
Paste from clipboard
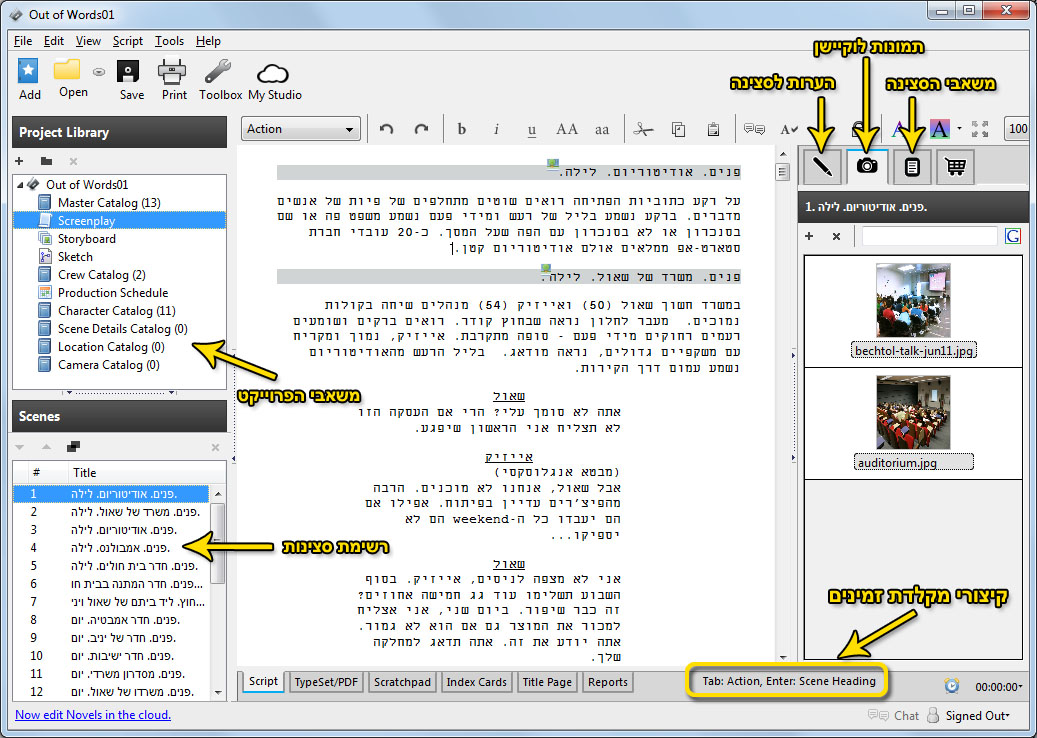tap(713, 129)
